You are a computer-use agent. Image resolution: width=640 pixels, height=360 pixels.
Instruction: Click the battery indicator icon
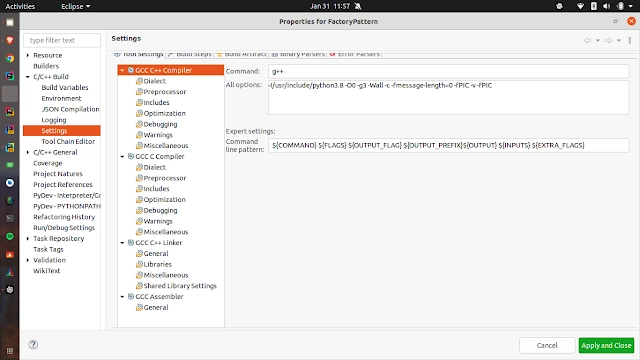(x=620, y=6)
